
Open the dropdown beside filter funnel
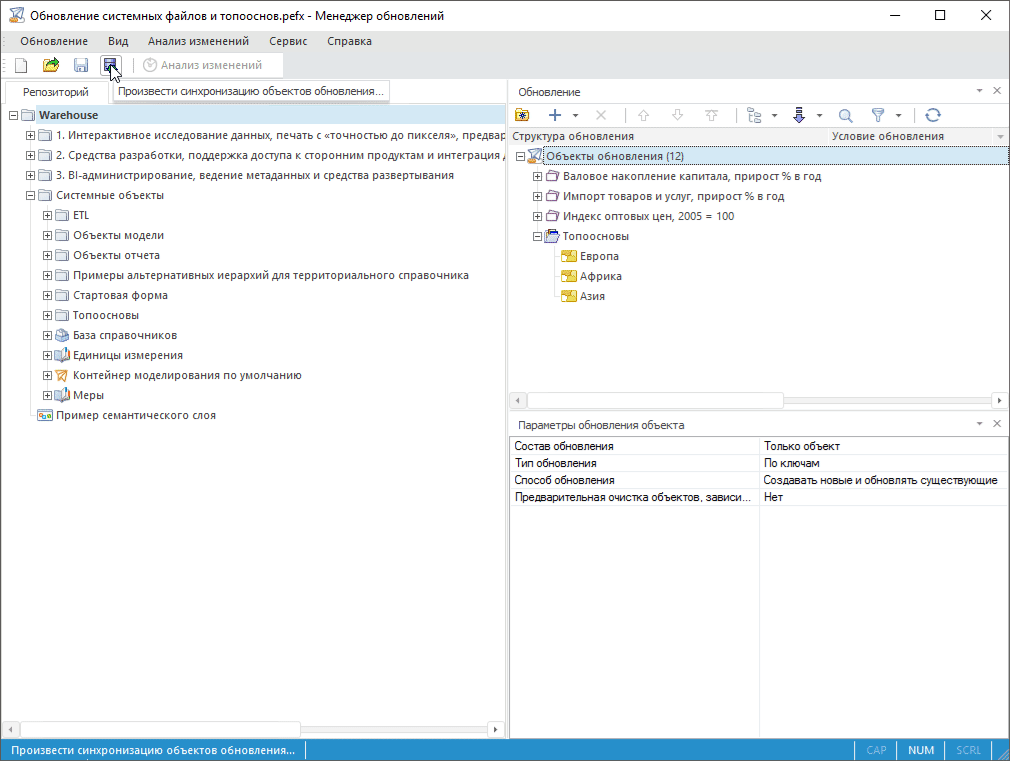pos(898,116)
